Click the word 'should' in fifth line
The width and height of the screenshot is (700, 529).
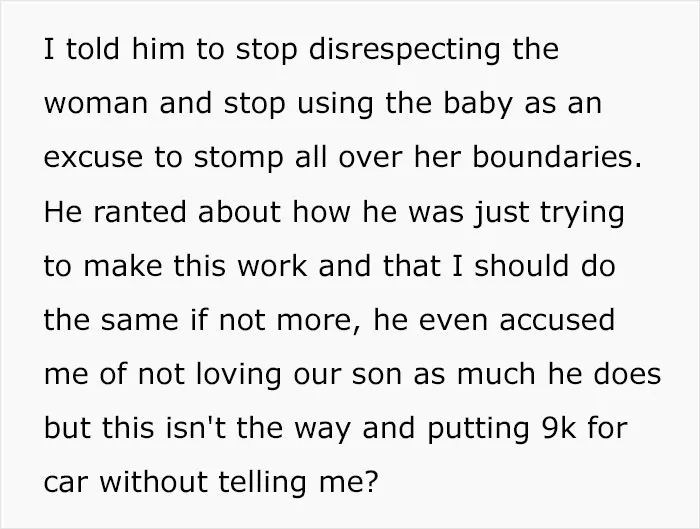521,265
